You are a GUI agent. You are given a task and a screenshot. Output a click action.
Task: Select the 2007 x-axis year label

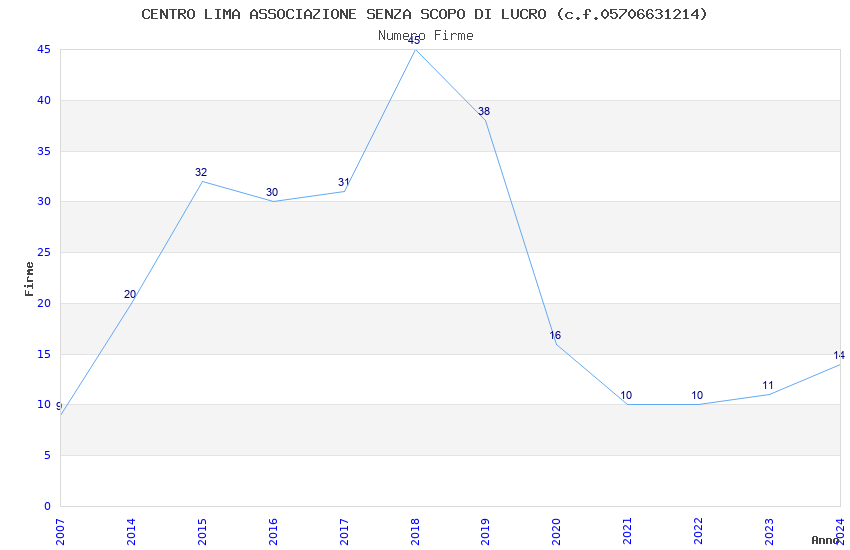click(60, 532)
